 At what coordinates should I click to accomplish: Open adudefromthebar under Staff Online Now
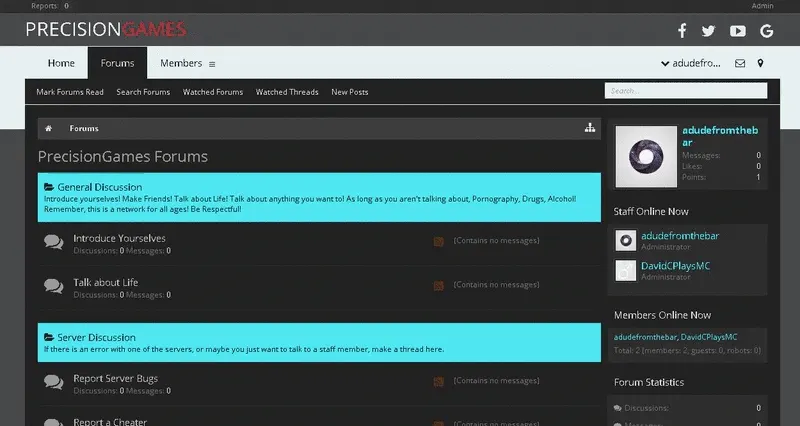point(680,236)
